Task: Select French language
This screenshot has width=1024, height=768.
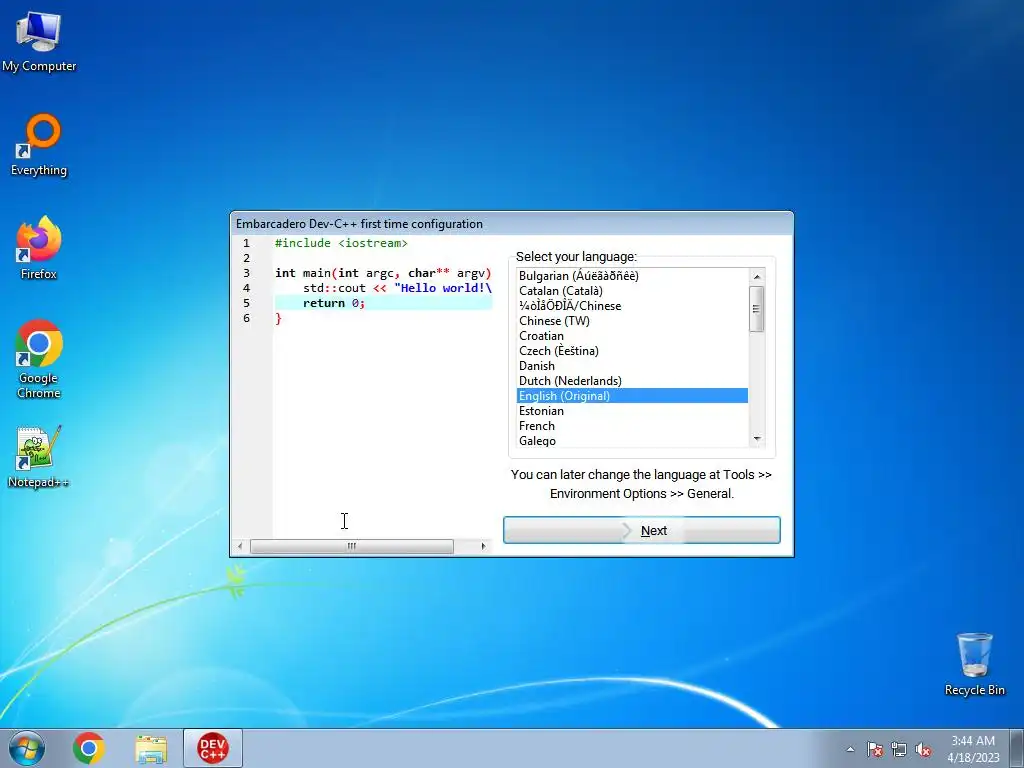Action: point(632,426)
